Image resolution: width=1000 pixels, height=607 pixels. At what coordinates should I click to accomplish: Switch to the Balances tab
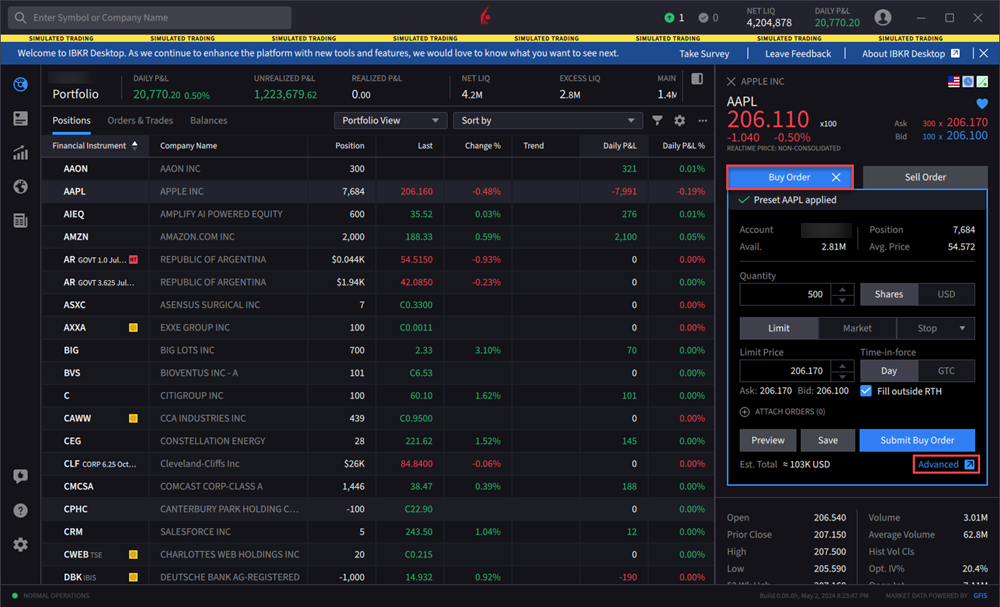tap(209, 121)
